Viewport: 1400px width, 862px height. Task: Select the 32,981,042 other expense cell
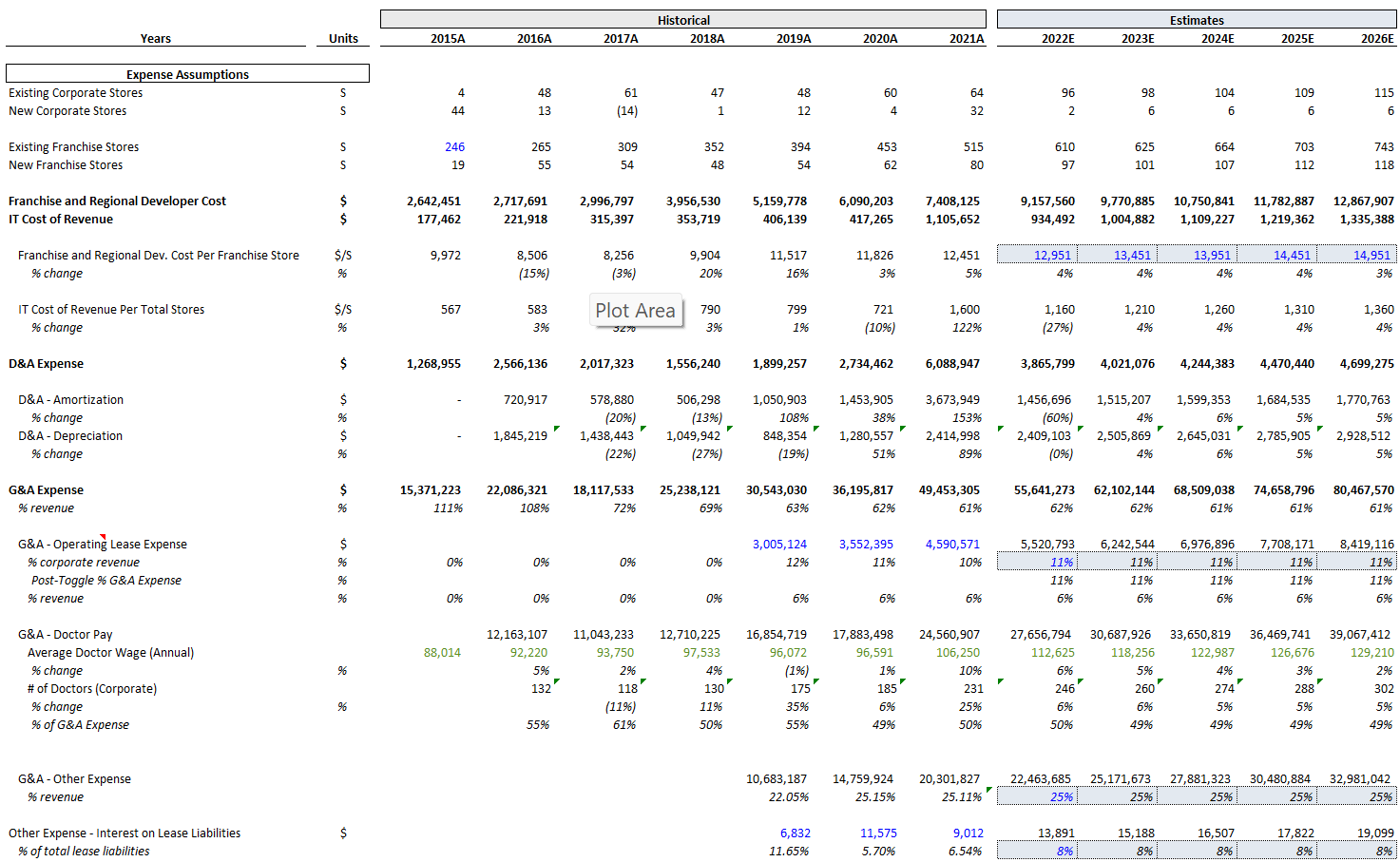coord(1361,778)
